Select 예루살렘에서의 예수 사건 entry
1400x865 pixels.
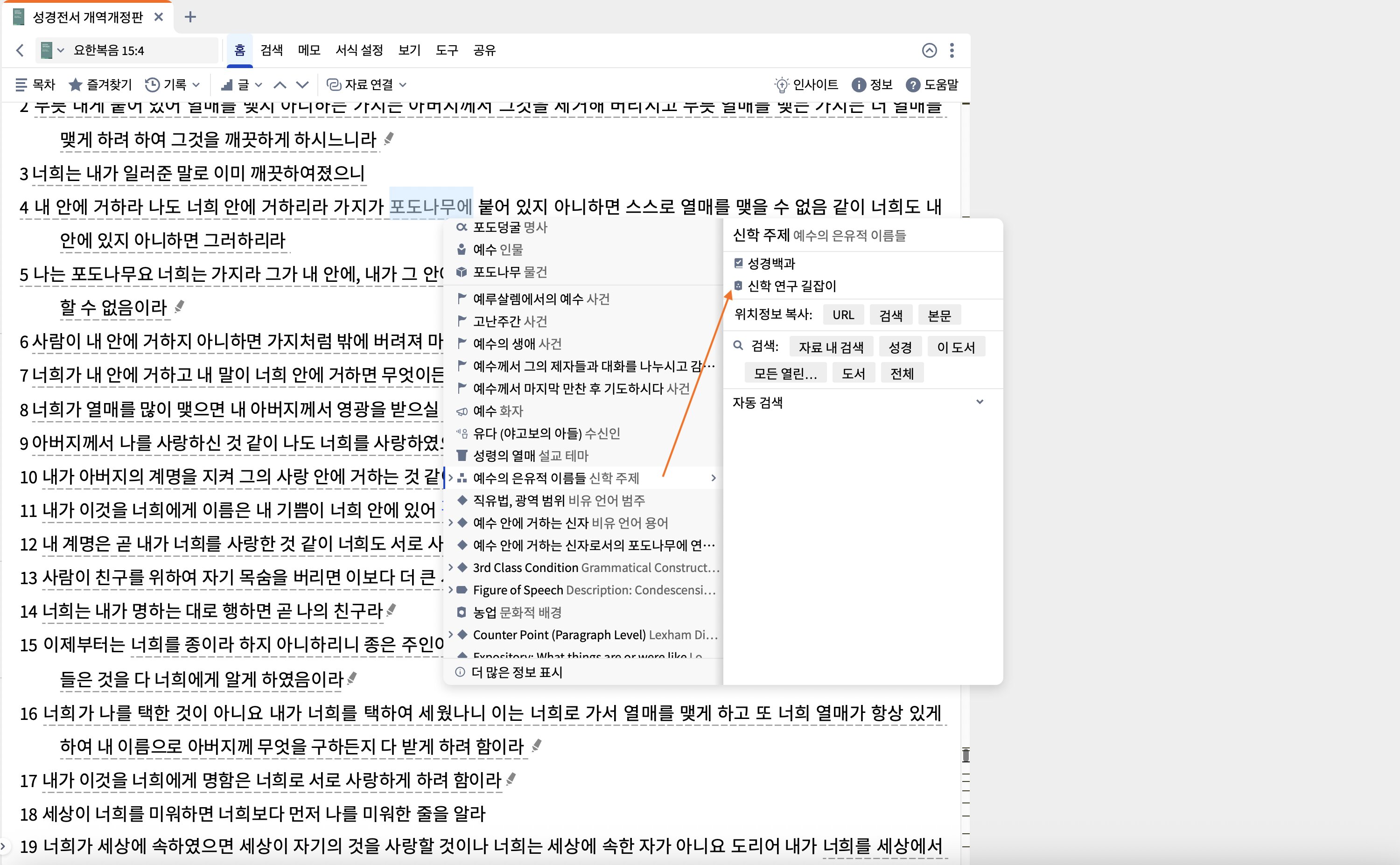tap(584, 299)
